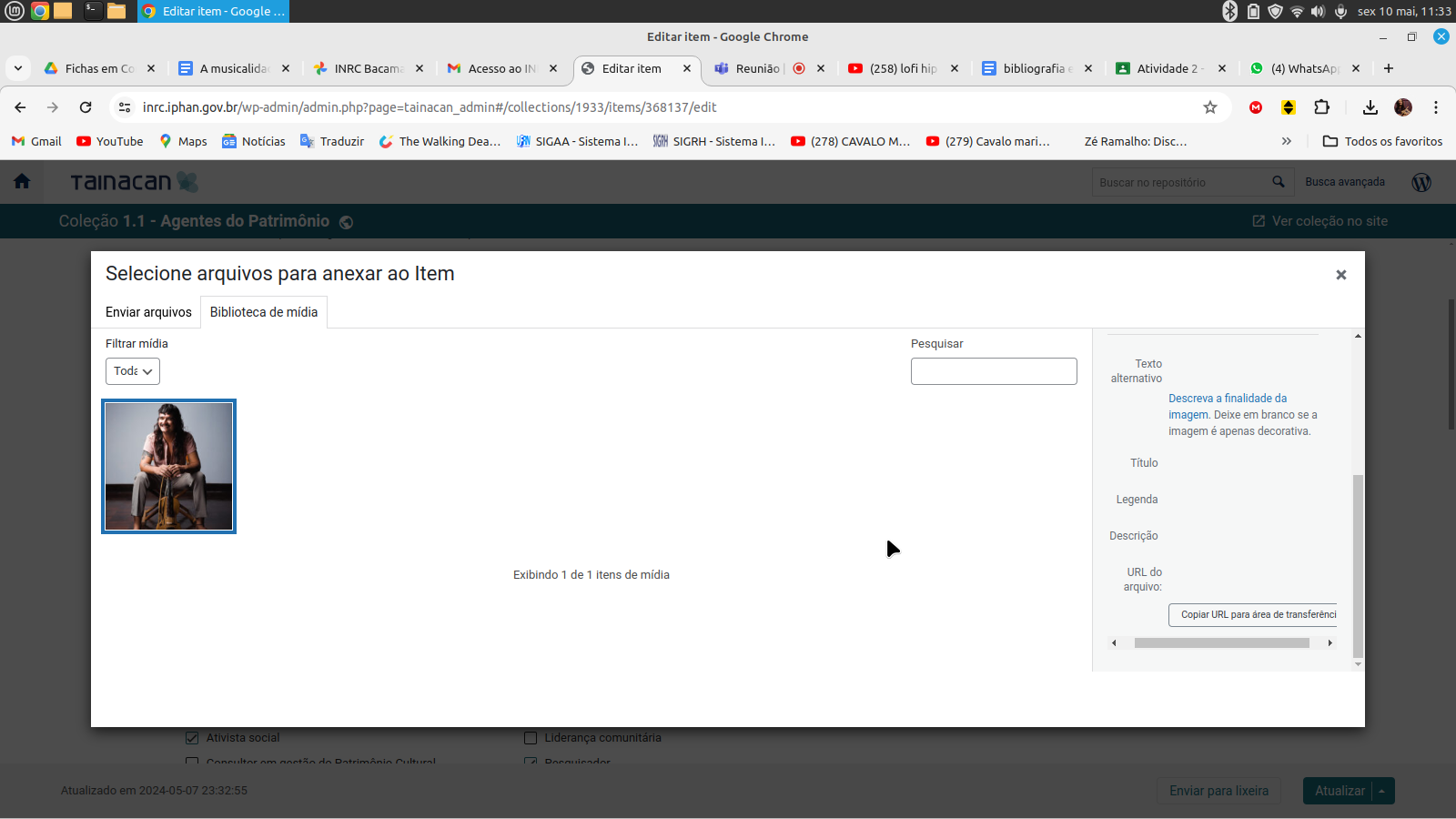Open a new Chrome tab
The height and width of the screenshot is (819, 1456).
pos(1389,68)
